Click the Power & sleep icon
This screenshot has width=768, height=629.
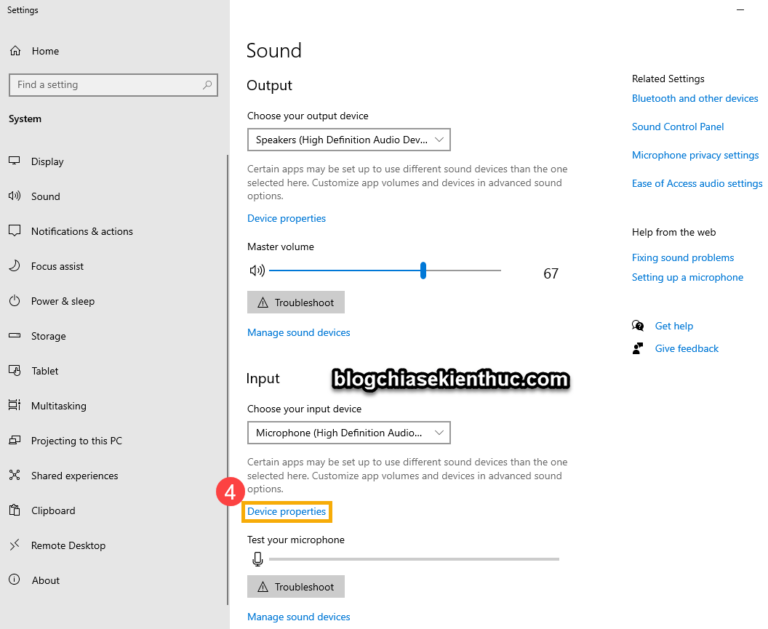click(14, 301)
